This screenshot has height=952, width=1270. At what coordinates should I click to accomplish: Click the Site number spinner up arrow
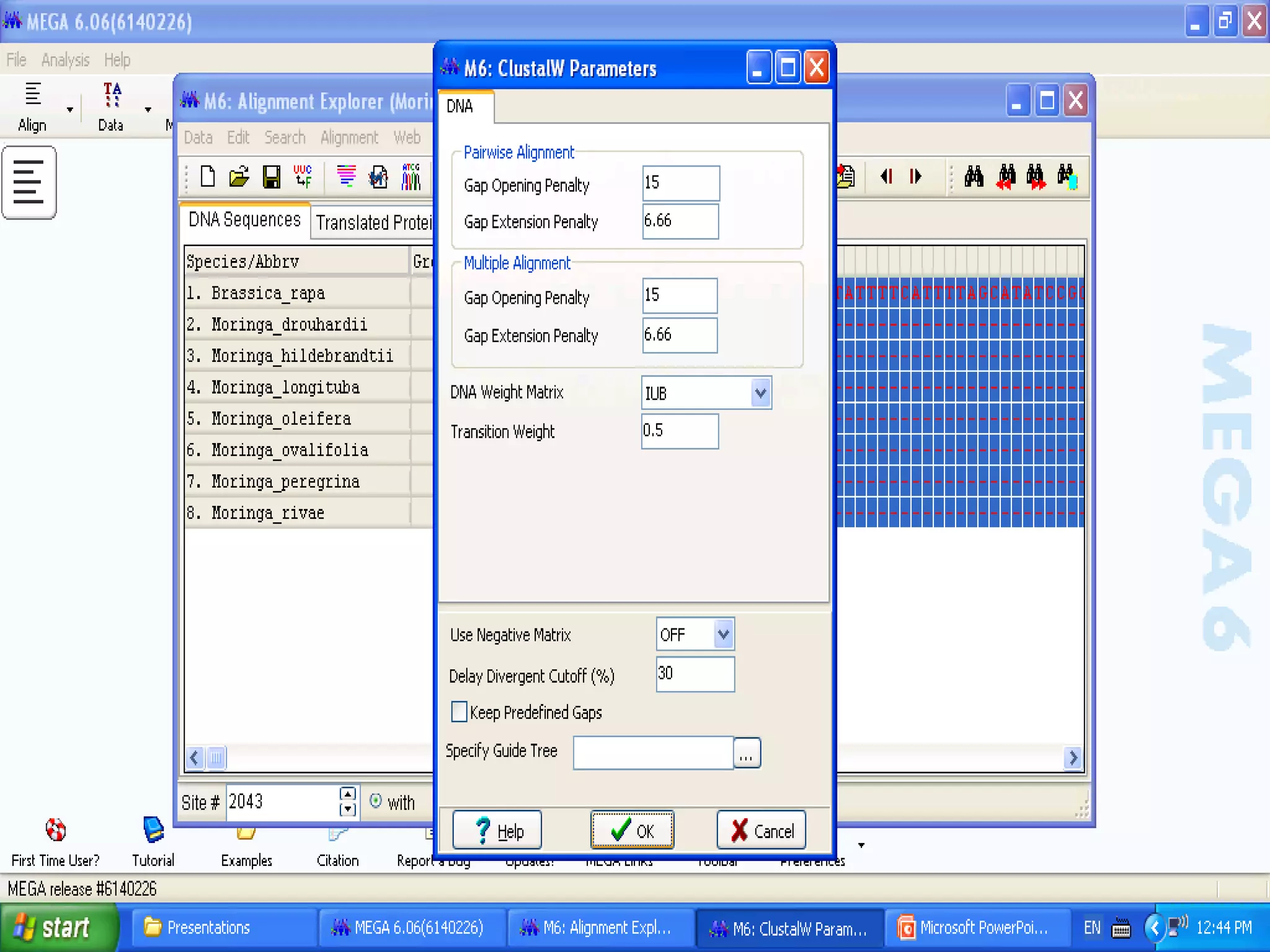tap(347, 795)
